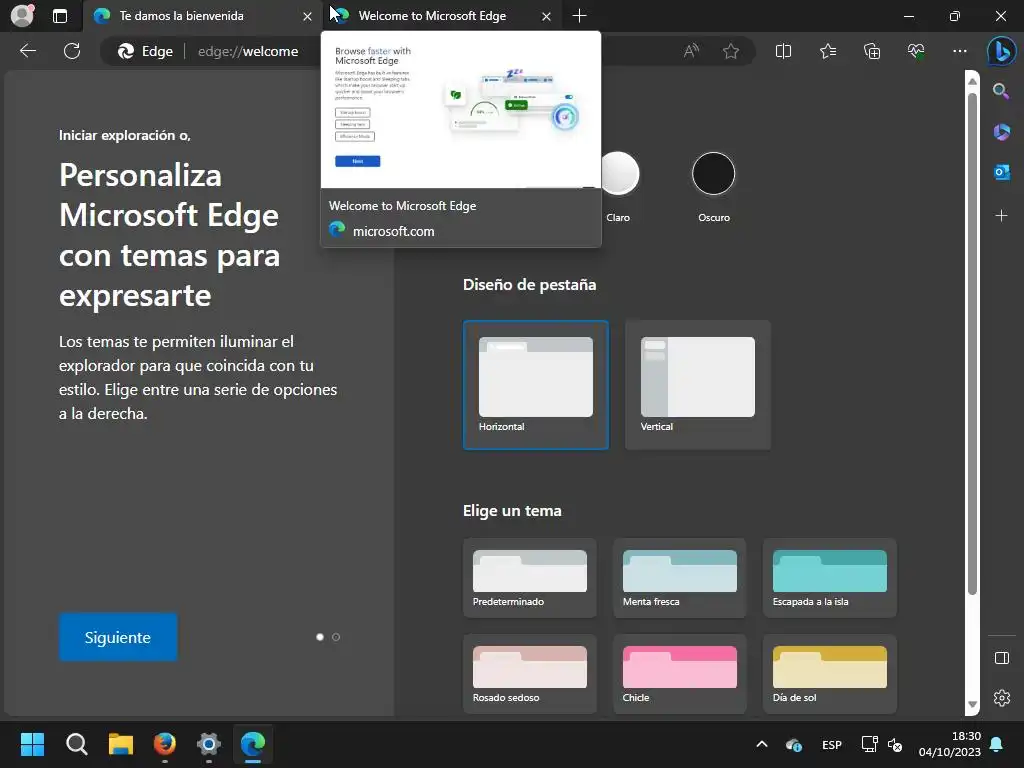The width and height of the screenshot is (1024, 768).
Task: Open the profile avatar menu
Action: tap(22, 16)
